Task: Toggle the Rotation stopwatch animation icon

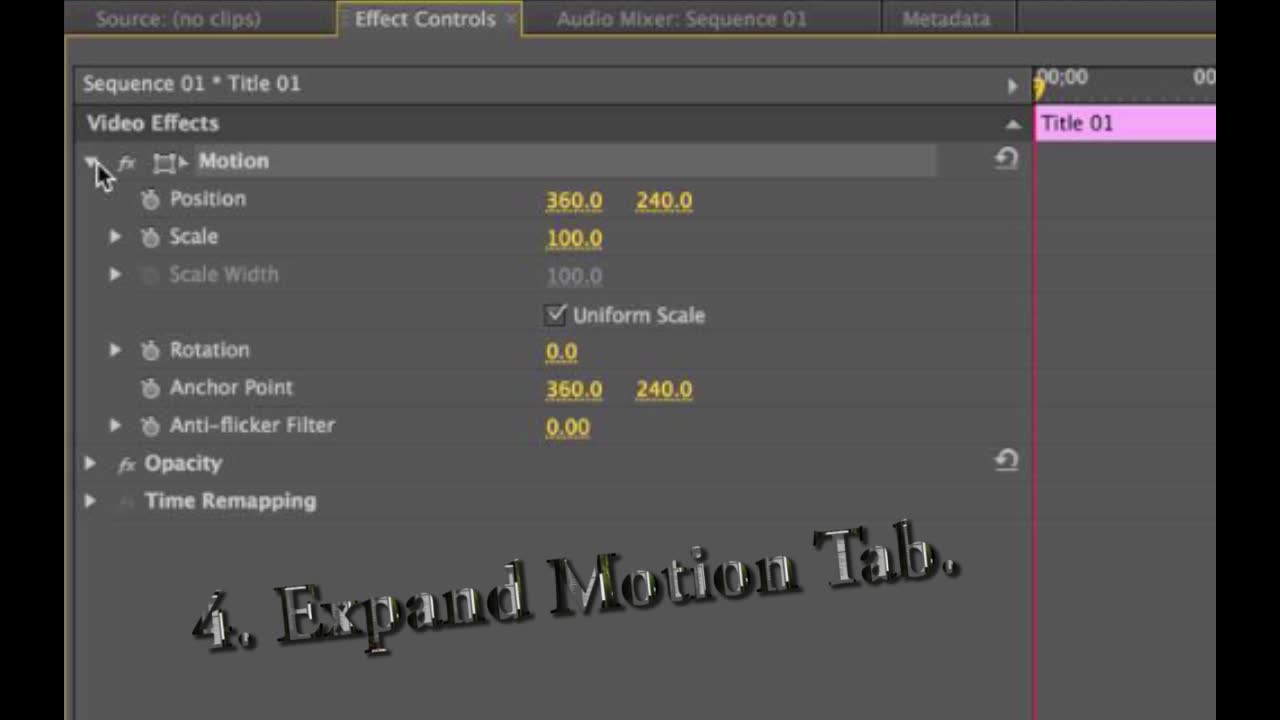Action: click(150, 351)
